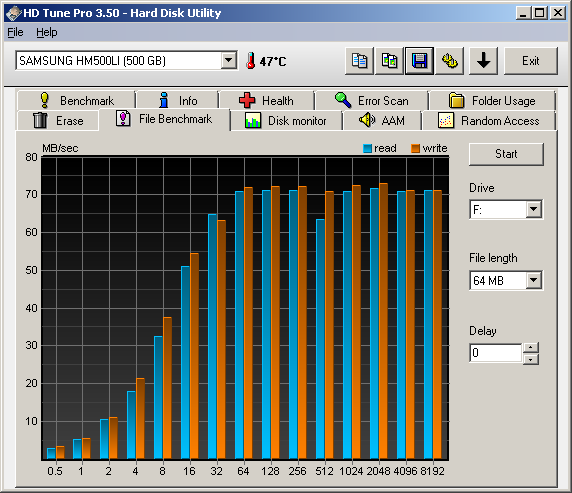Screen dimensions: 572x493
Task: Select the Random Access tab
Action: point(488,120)
